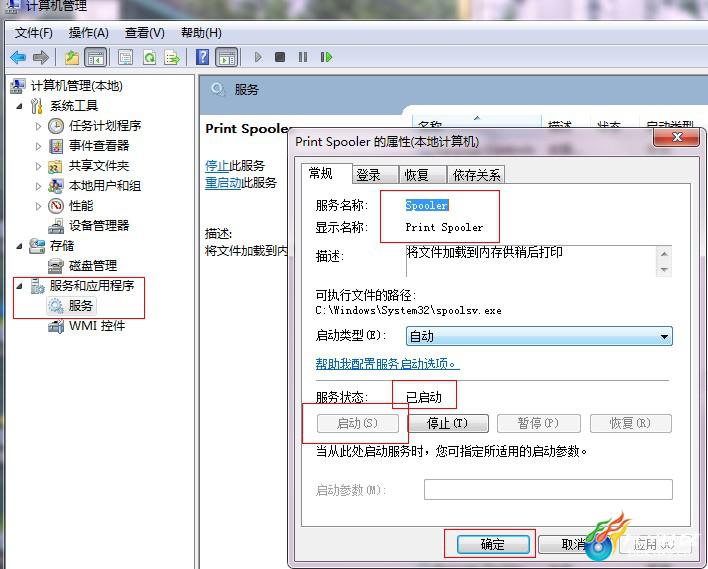This screenshot has height=569, width=708.
Task: Click the Refresh toolbar icon
Action: click(x=149, y=57)
